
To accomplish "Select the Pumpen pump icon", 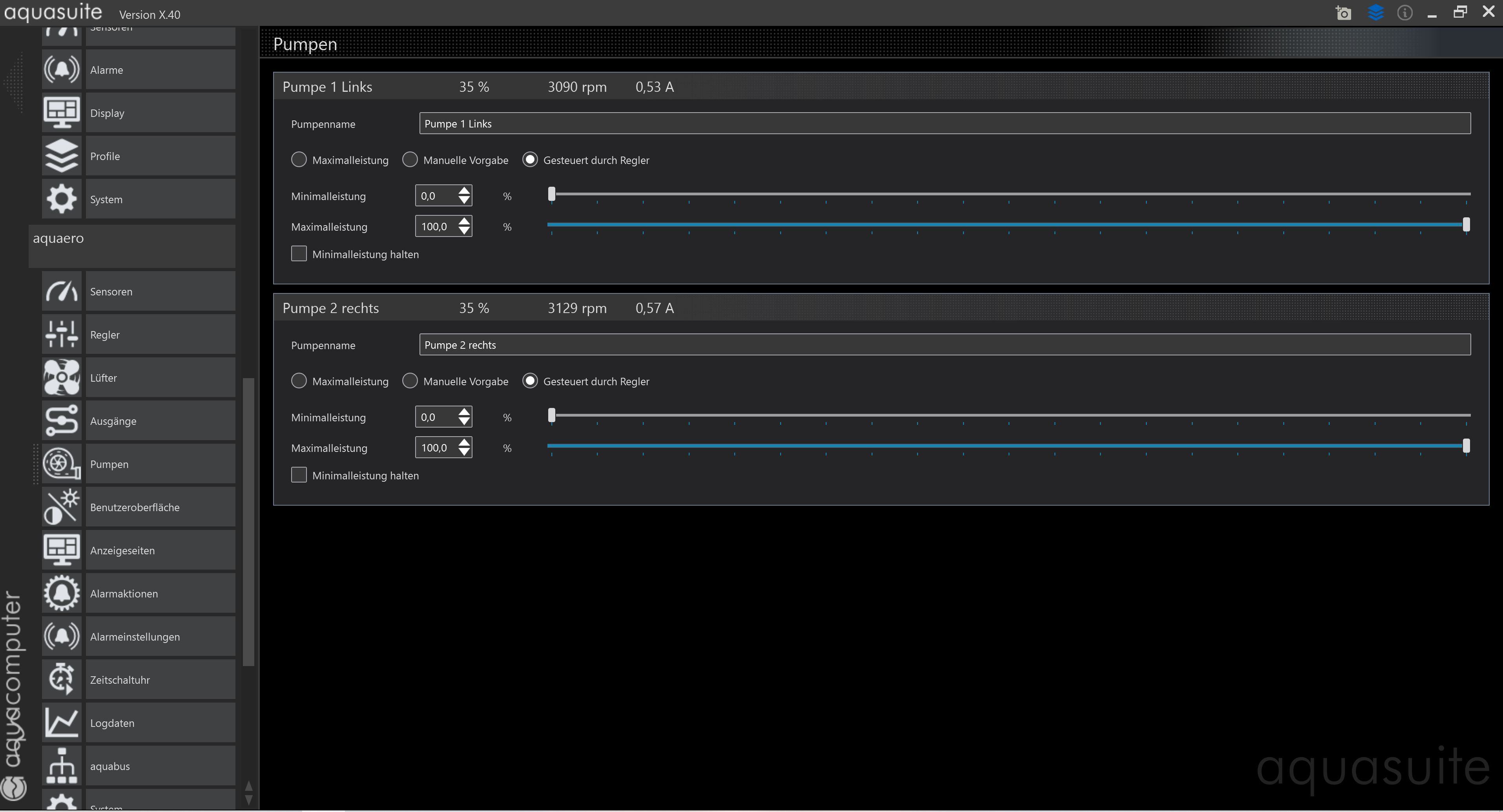I will [x=61, y=464].
